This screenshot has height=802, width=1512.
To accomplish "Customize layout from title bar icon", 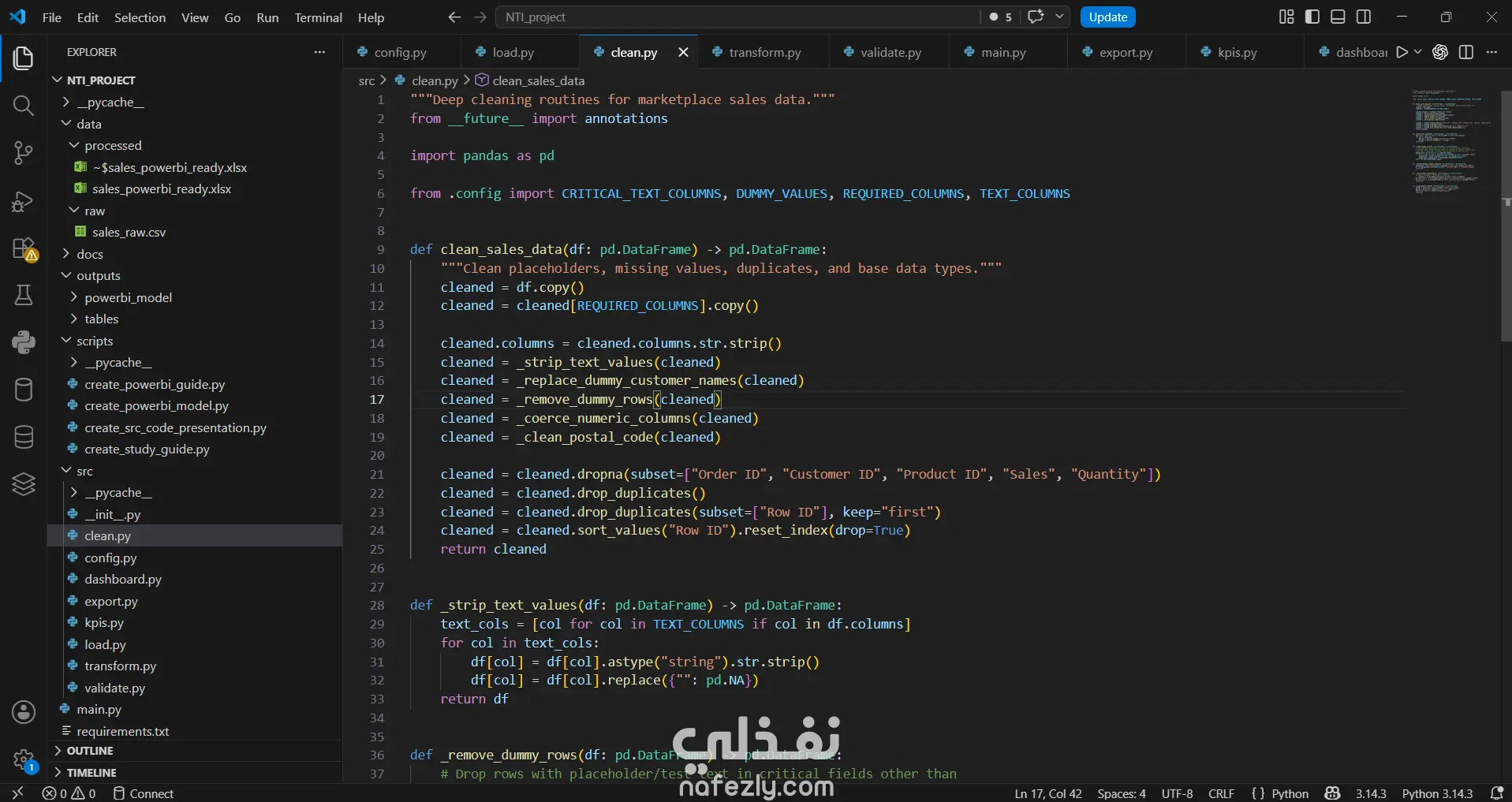I will point(1286,17).
